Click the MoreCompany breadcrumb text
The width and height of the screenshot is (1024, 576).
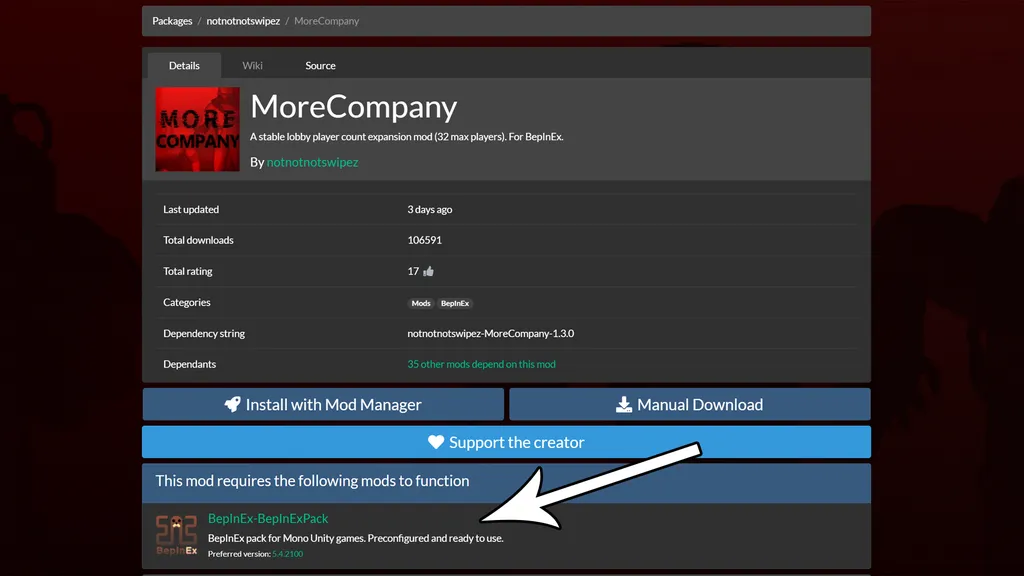coord(327,21)
